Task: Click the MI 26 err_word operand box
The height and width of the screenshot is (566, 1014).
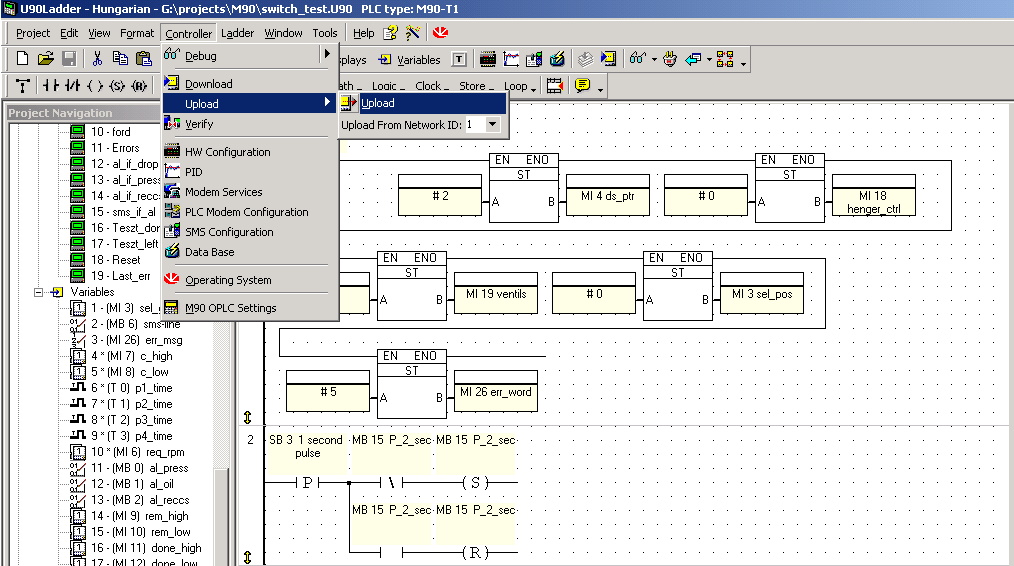Action: click(496, 391)
